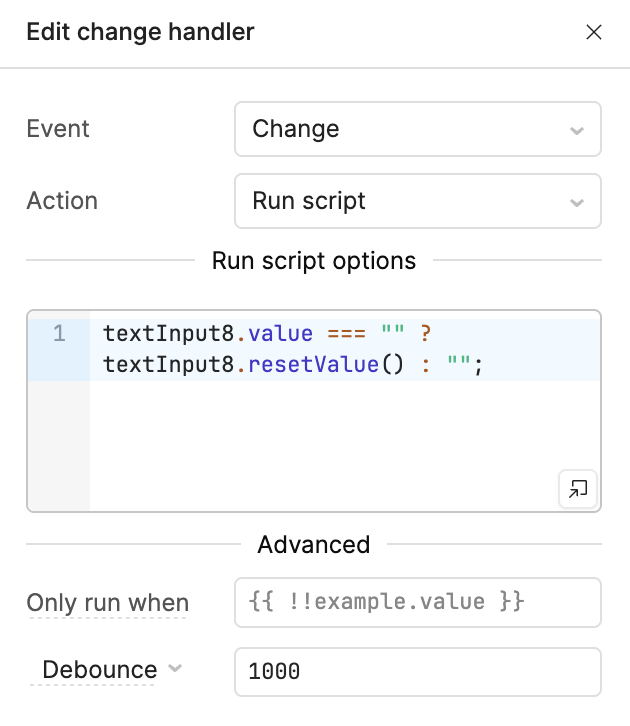The image size is (630, 726).
Task: Focus the Only run when input field
Action: point(417,602)
